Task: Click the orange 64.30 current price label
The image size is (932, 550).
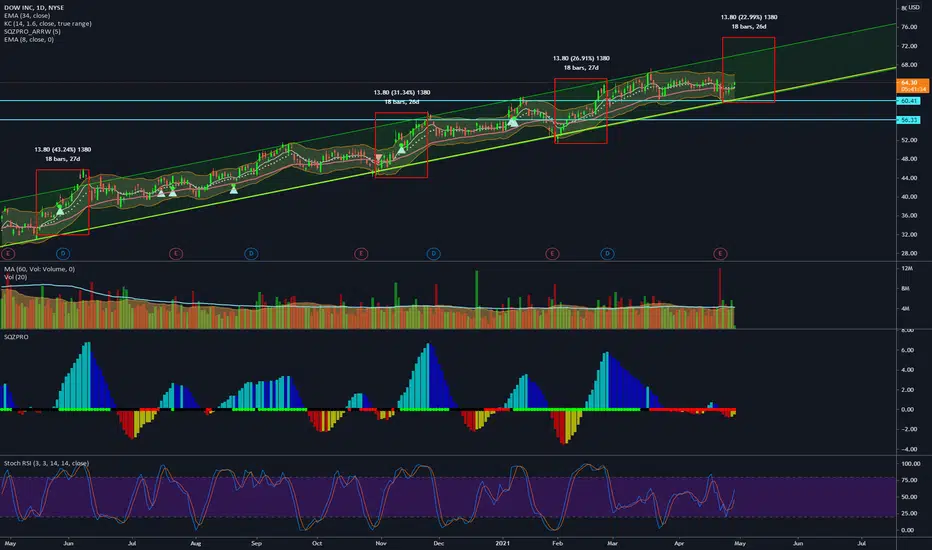Action: [x=912, y=86]
